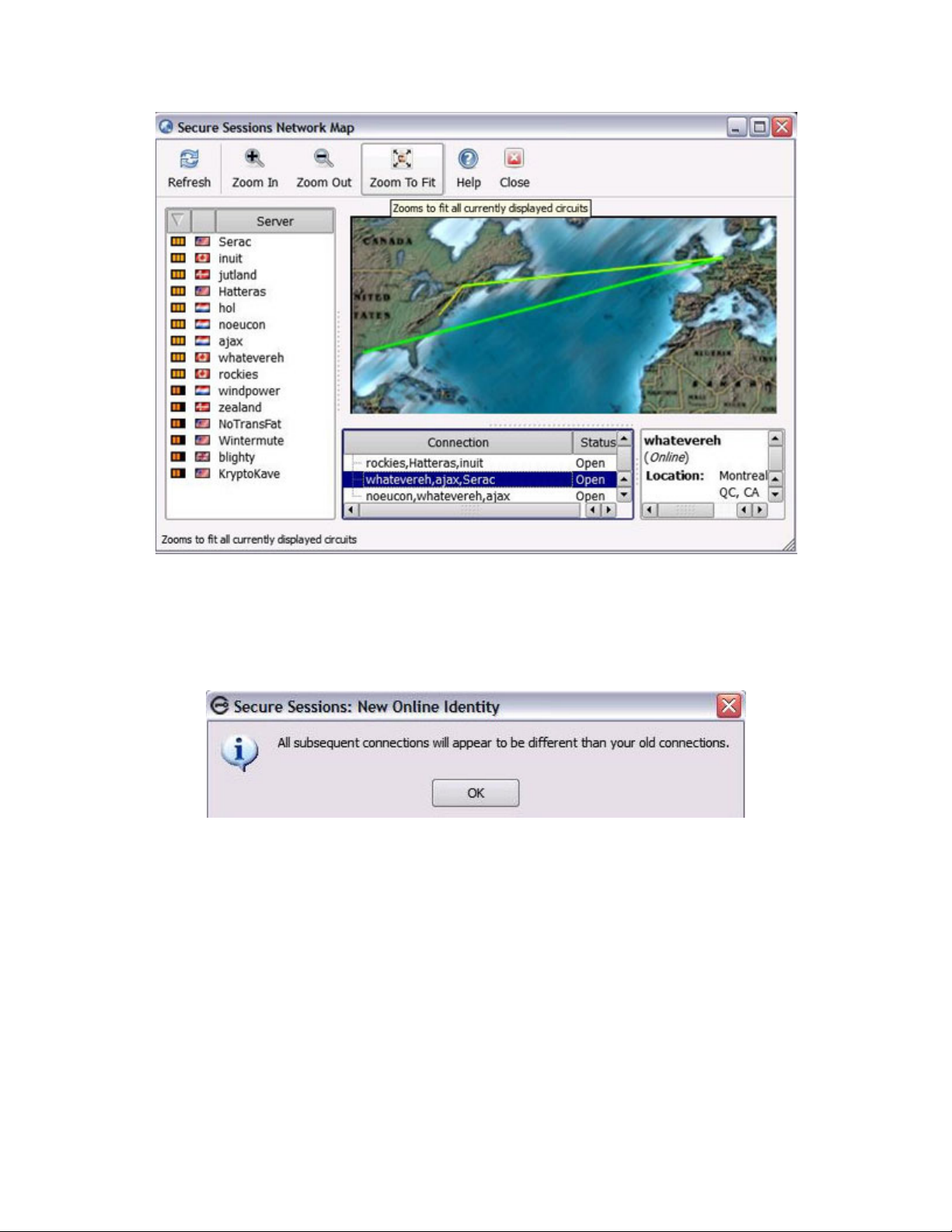Image resolution: width=952 pixels, height=1232 pixels.
Task: Click the flag icon beside inuit
Action: click(202, 258)
